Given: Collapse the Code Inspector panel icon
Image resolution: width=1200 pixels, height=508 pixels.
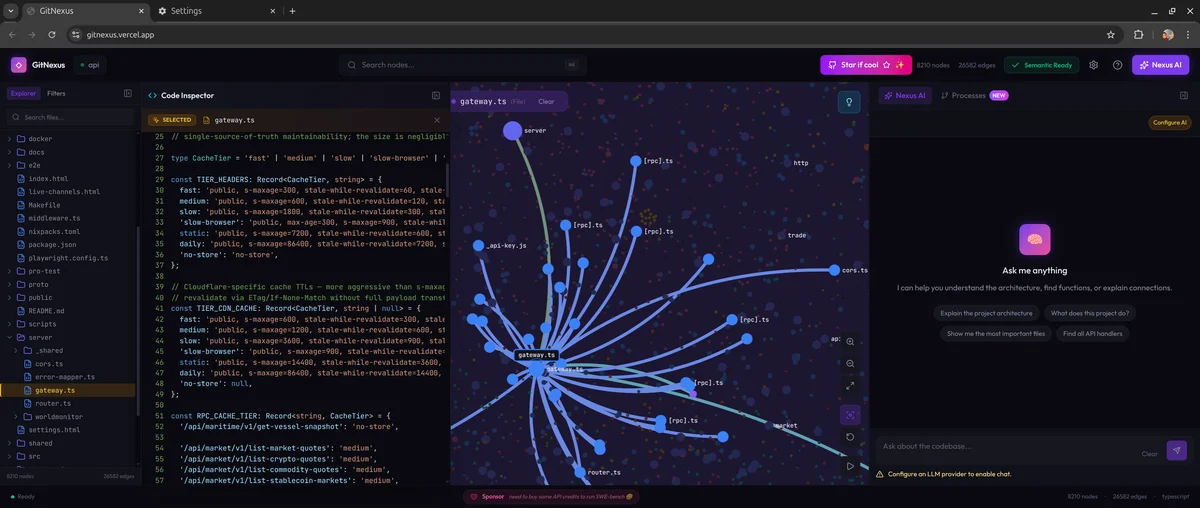Looking at the screenshot, I should pyautogui.click(x=436, y=96).
